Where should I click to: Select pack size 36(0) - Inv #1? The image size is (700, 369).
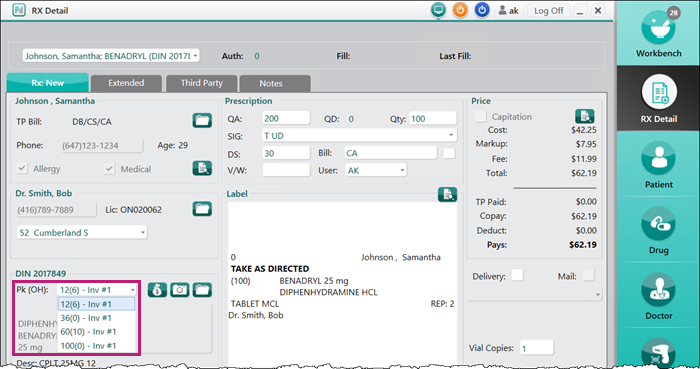[96, 318]
